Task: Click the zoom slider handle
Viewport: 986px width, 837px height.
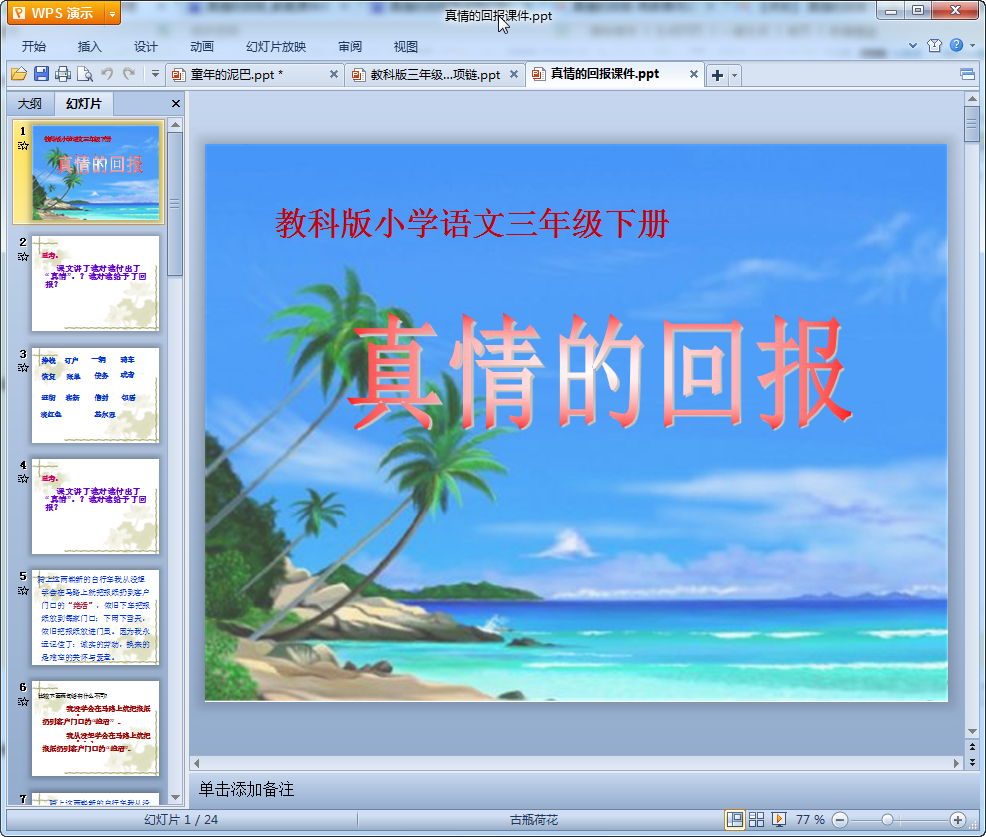Action: click(887, 819)
